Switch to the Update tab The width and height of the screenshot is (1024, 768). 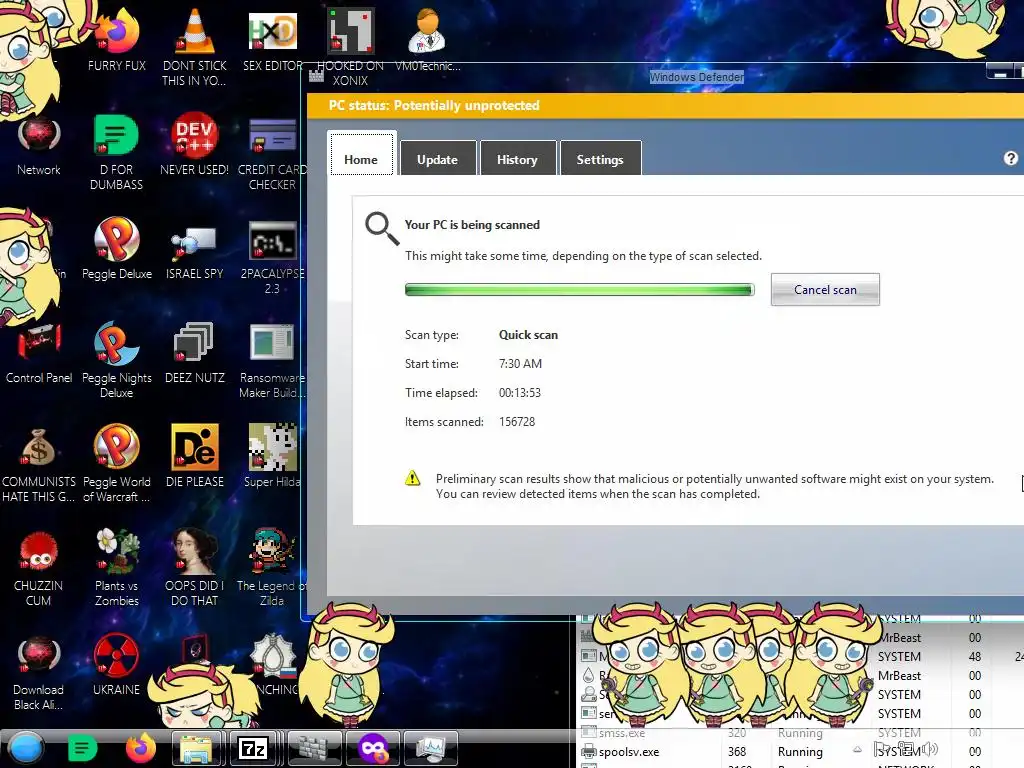438,159
